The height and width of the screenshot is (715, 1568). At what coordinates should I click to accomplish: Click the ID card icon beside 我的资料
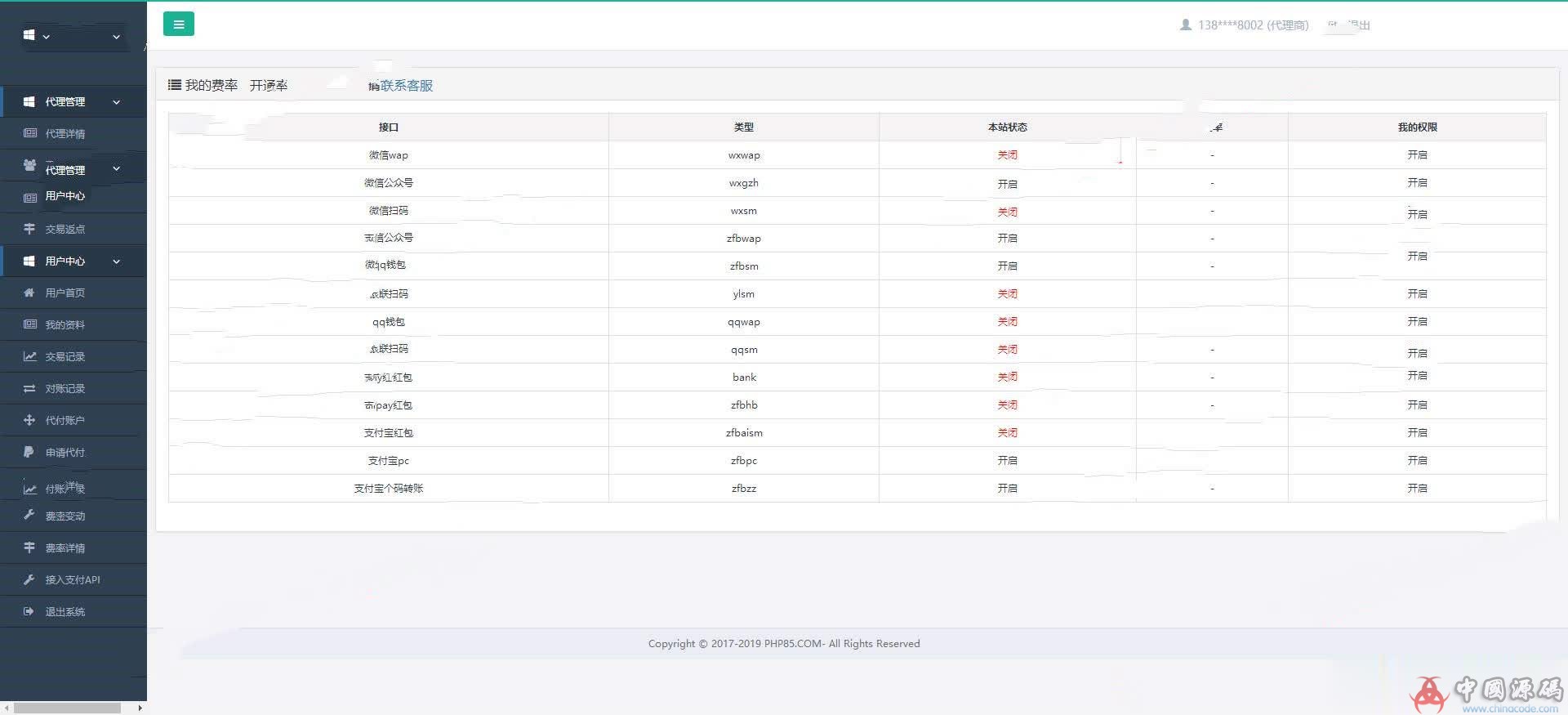point(29,324)
